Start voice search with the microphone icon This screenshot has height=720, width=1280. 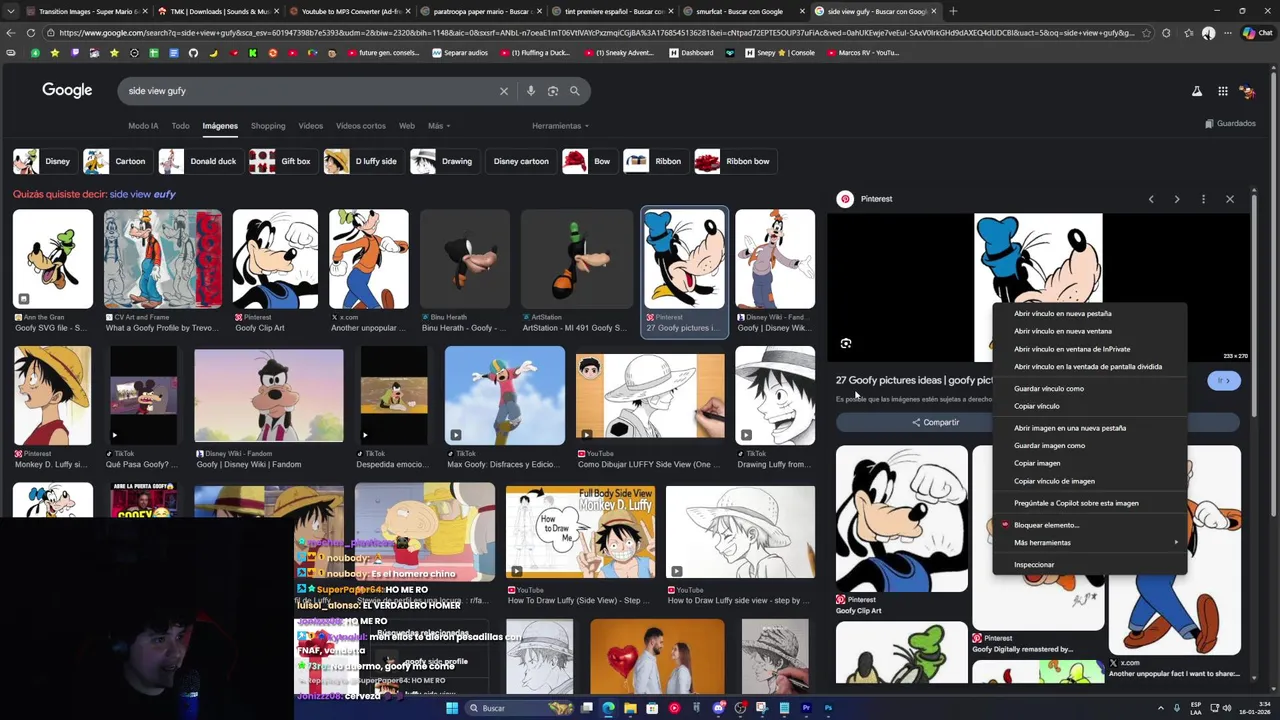[x=531, y=91]
